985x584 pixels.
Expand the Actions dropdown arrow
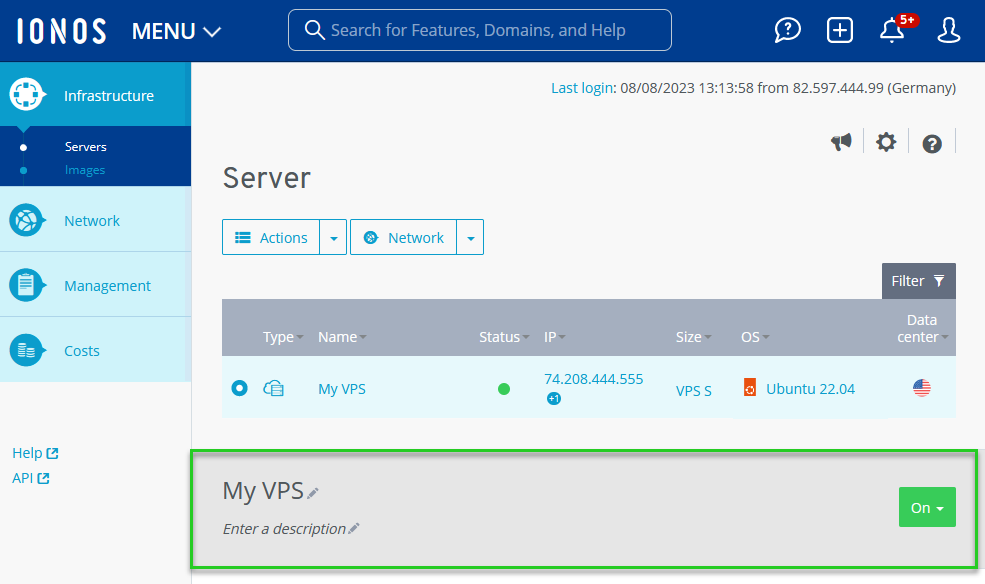pos(333,238)
